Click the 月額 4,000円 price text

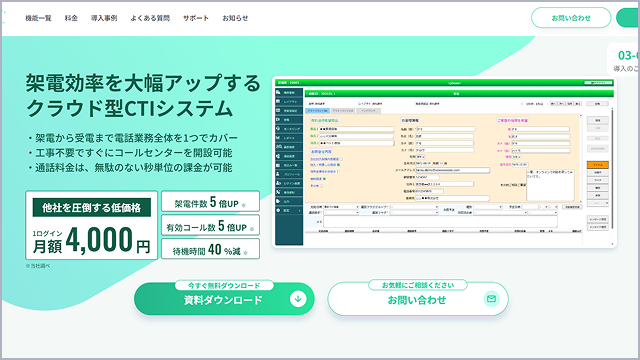[x=91, y=241]
